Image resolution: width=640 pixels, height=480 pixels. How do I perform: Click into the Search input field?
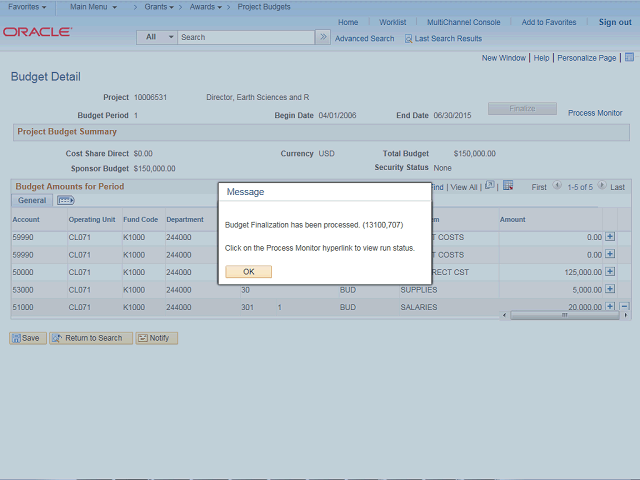[x=246, y=37]
